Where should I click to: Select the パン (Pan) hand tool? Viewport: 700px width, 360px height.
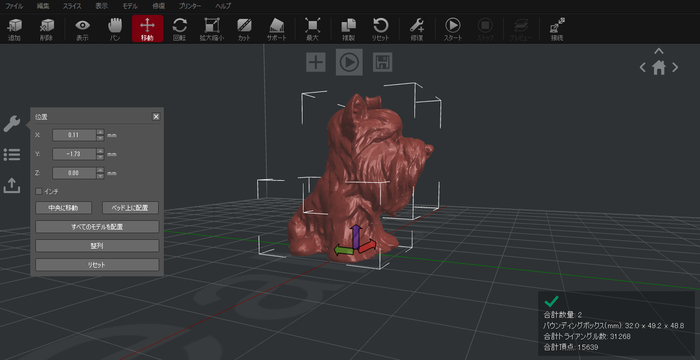click(x=115, y=29)
